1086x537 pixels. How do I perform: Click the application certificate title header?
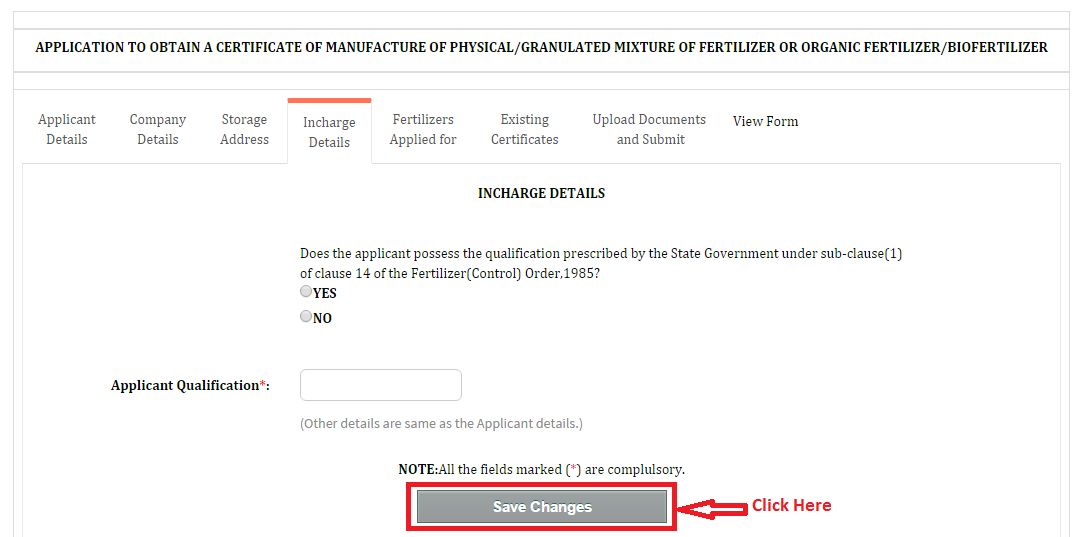click(541, 48)
